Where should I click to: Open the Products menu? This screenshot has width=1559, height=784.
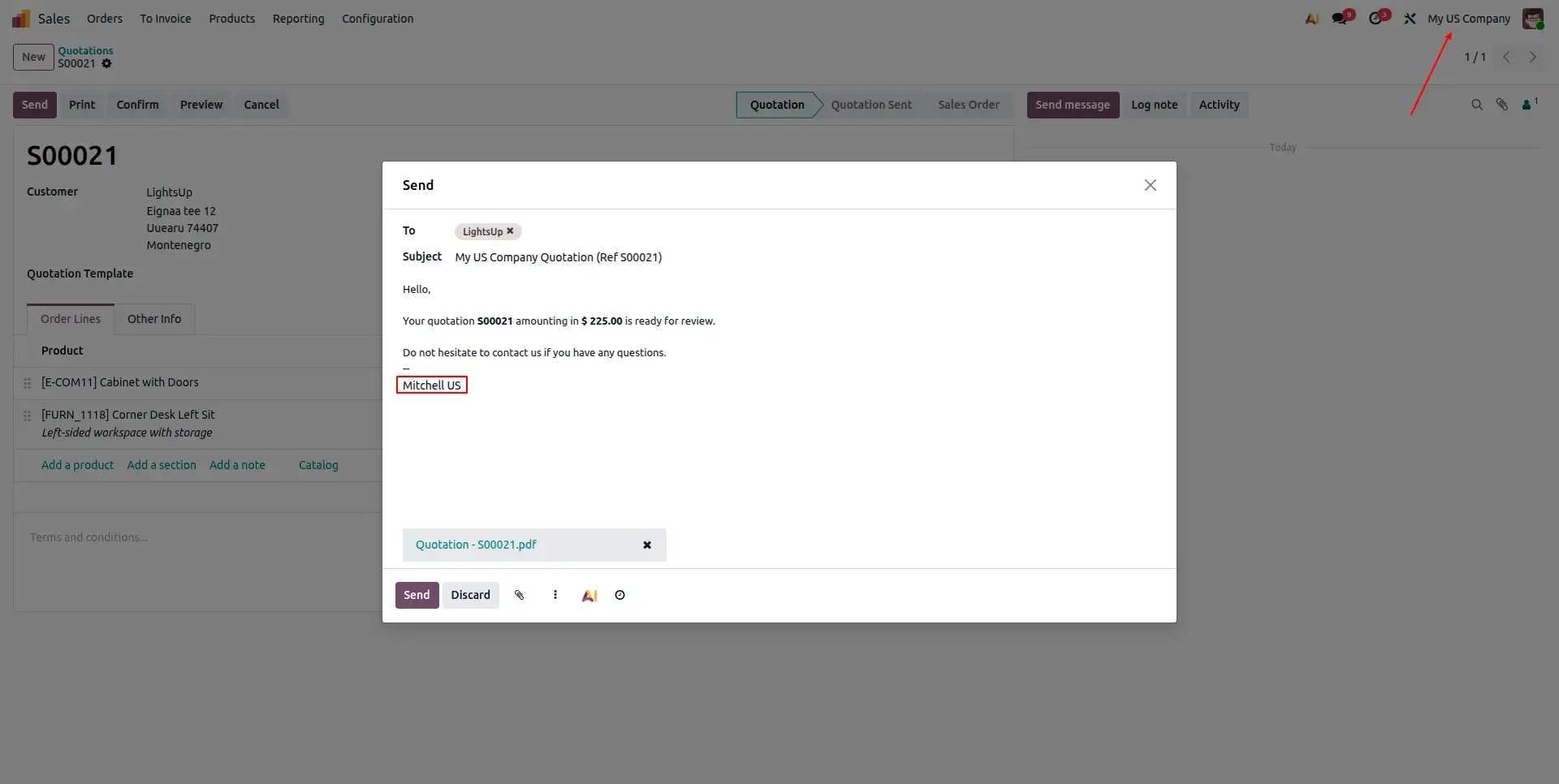tap(232, 19)
